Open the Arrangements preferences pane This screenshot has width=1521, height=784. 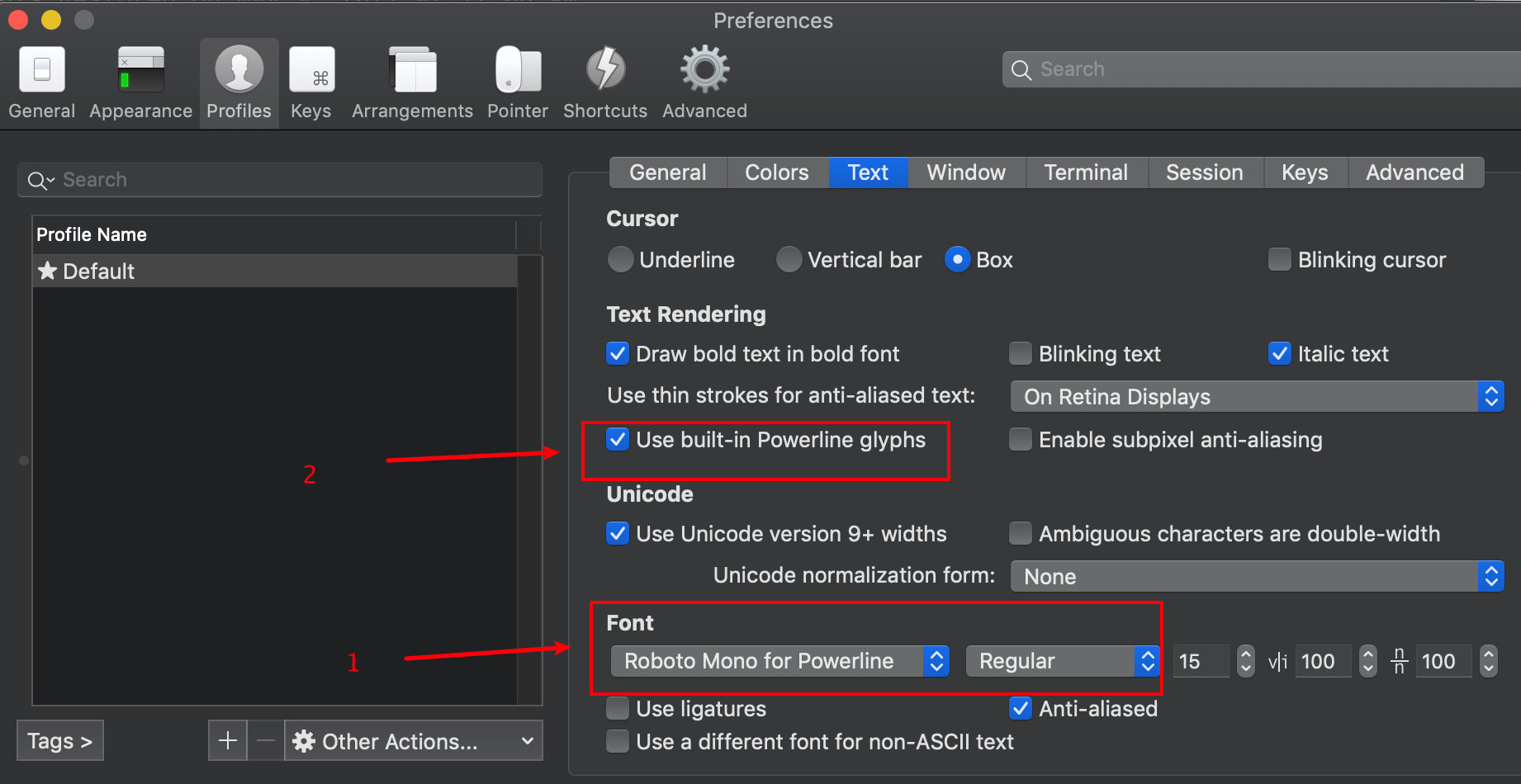[x=412, y=83]
